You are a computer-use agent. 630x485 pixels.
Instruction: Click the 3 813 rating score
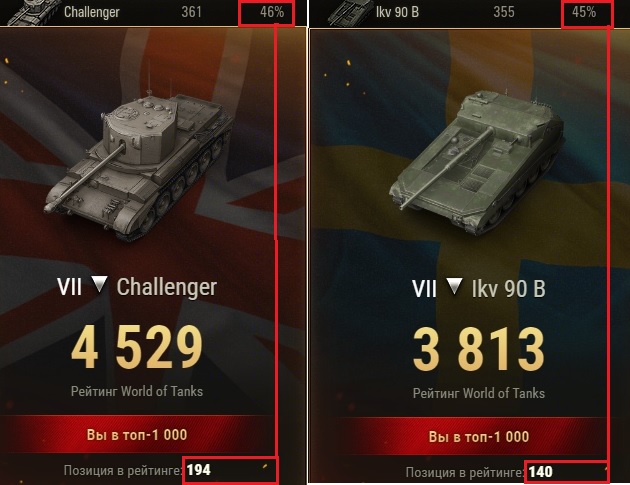479,349
